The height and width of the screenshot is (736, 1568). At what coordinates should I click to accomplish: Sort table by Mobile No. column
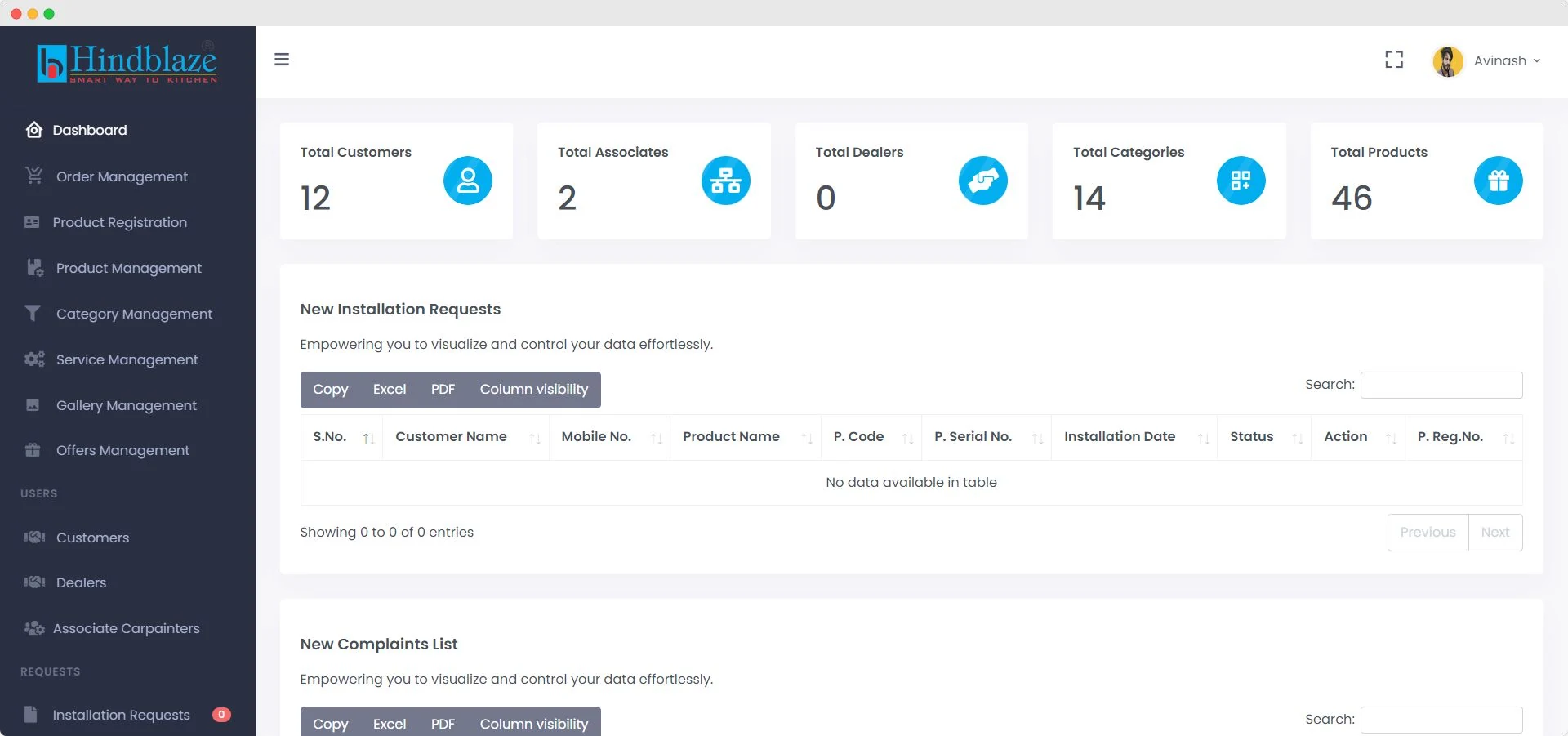[609, 437]
